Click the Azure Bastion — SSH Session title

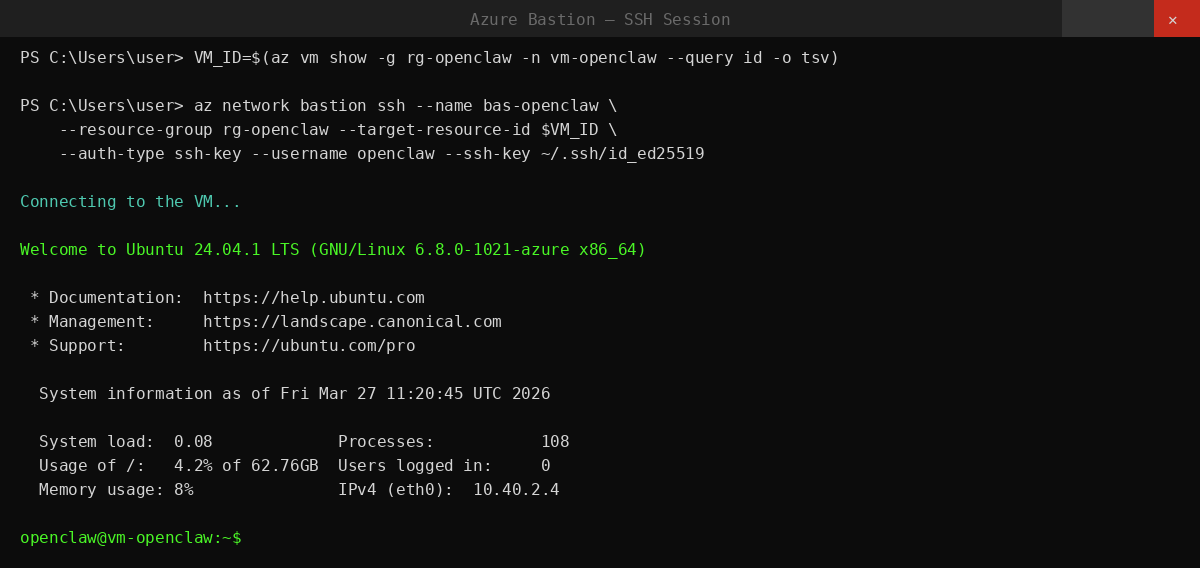pos(600,20)
